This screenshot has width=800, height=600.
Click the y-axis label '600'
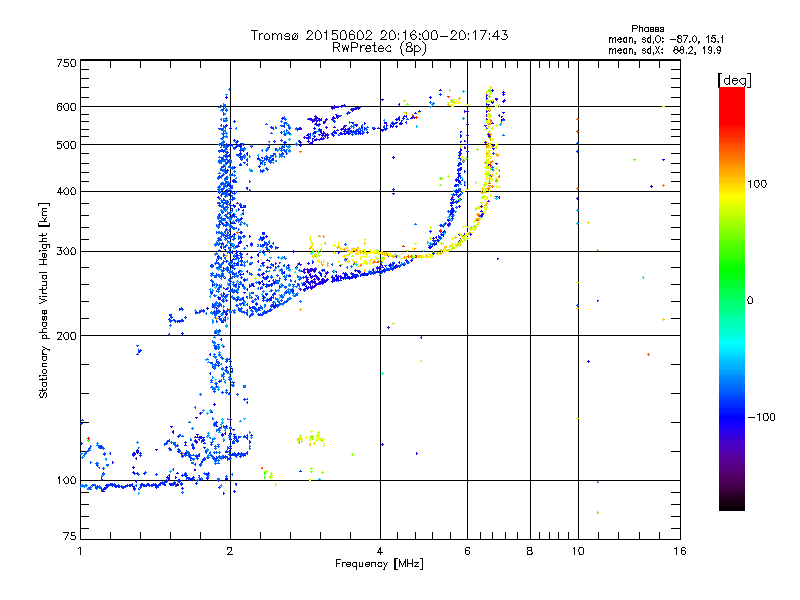click(66, 107)
